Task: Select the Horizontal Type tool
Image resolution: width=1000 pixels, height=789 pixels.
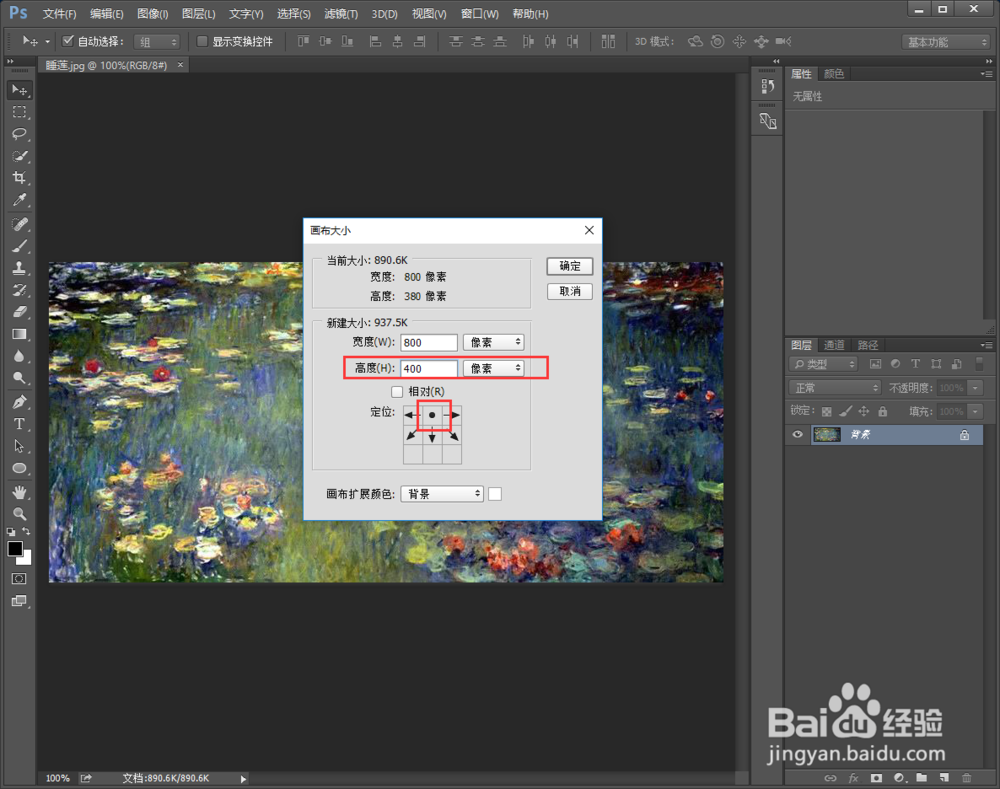Action: (20, 424)
